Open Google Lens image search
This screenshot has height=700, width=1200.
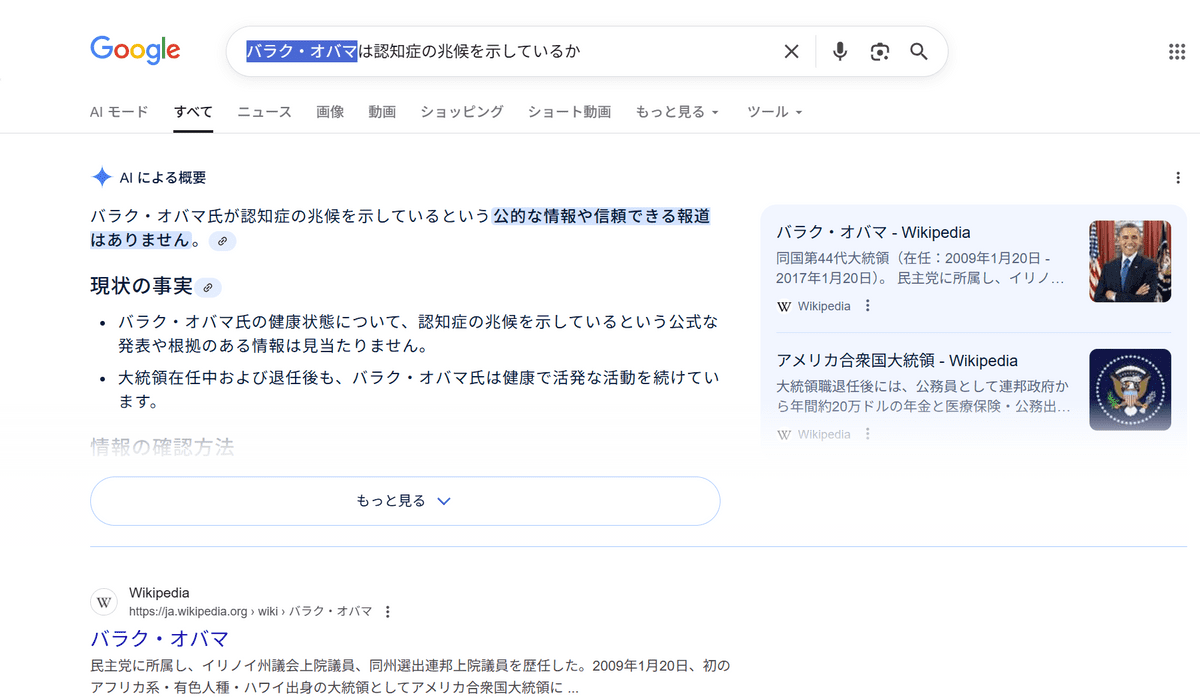(880, 52)
